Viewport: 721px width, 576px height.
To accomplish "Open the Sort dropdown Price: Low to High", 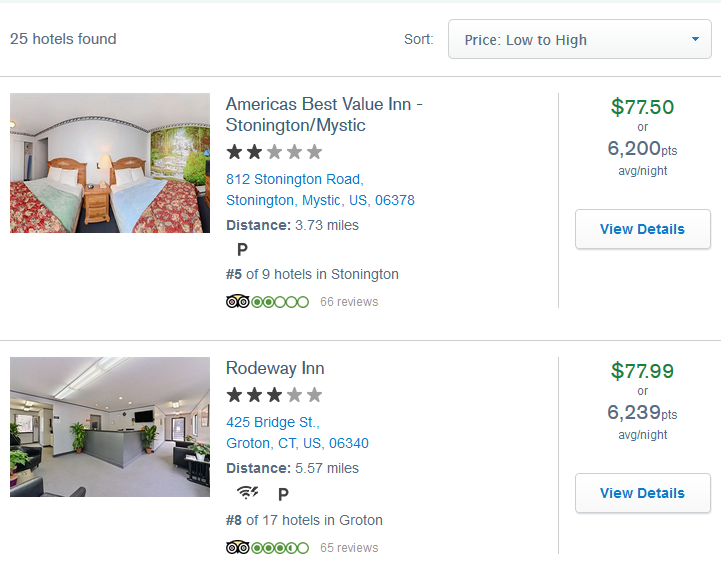I will (579, 40).
